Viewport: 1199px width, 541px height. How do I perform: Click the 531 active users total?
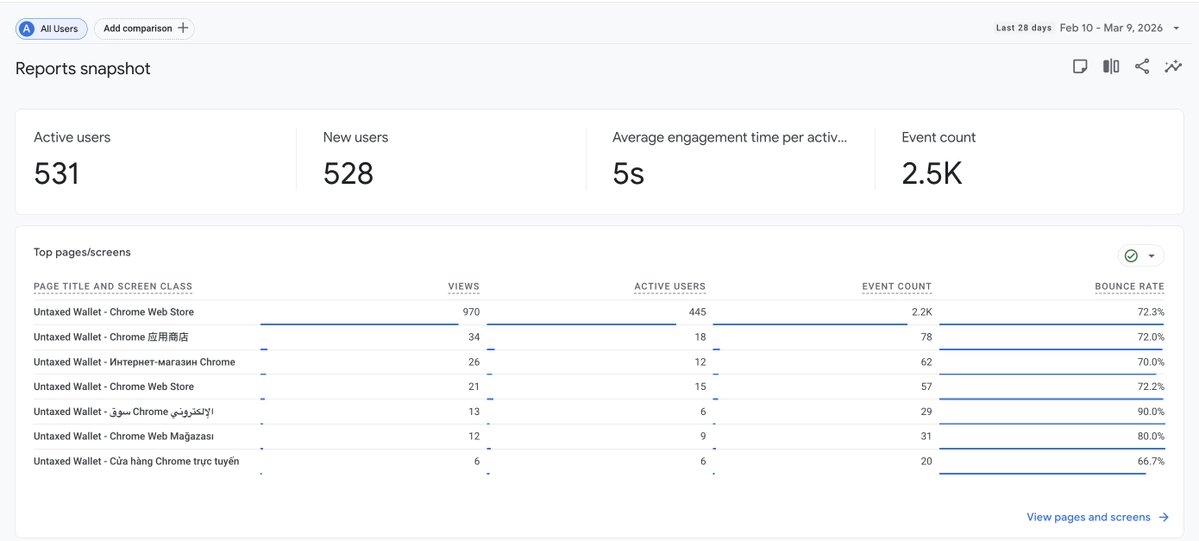click(x=57, y=174)
